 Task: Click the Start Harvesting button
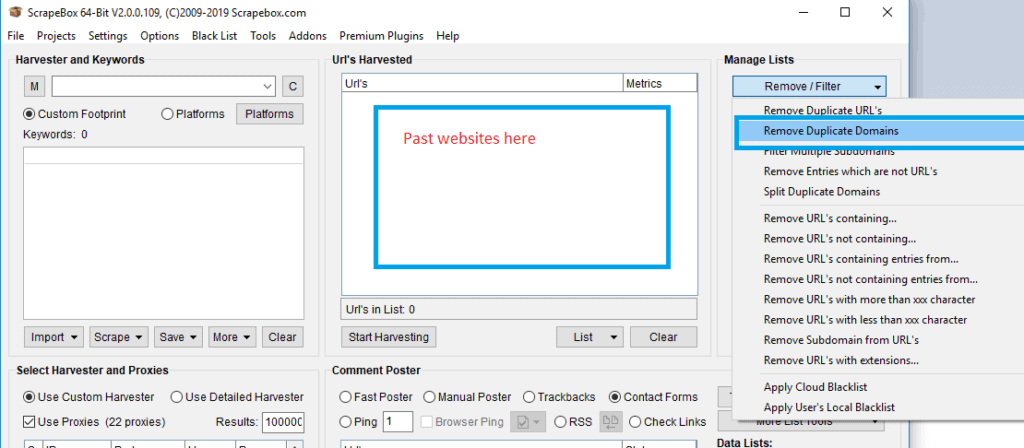pyautogui.click(x=389, y=337)
